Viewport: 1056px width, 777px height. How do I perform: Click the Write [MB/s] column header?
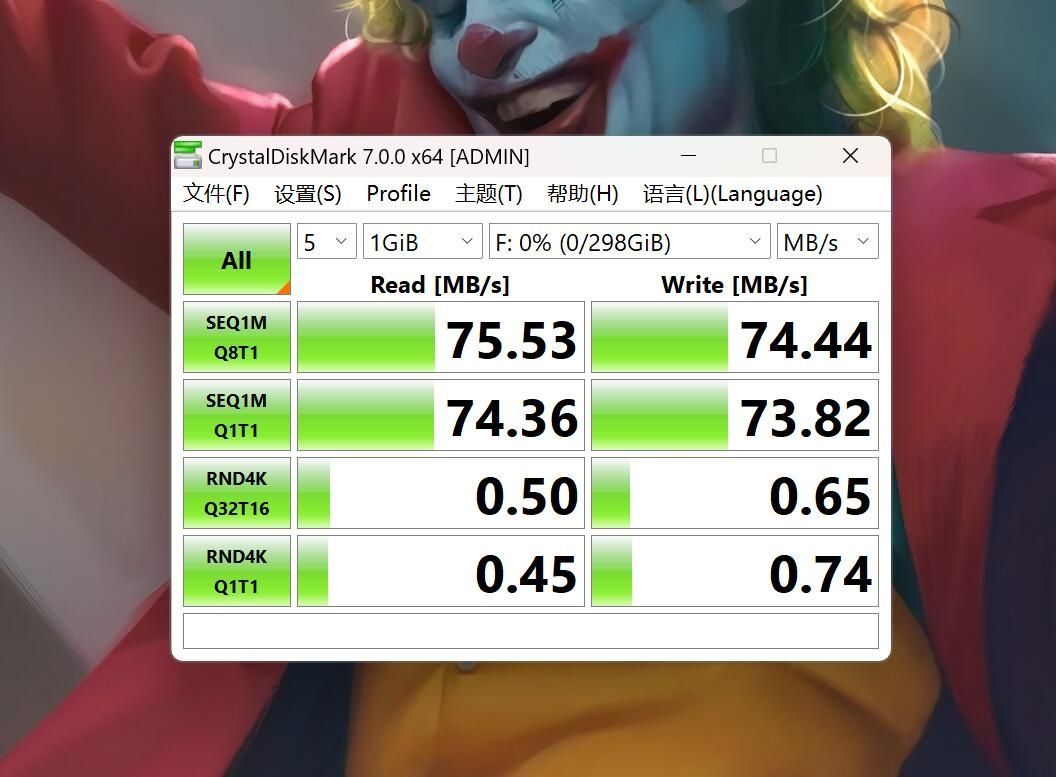(734, 285)
